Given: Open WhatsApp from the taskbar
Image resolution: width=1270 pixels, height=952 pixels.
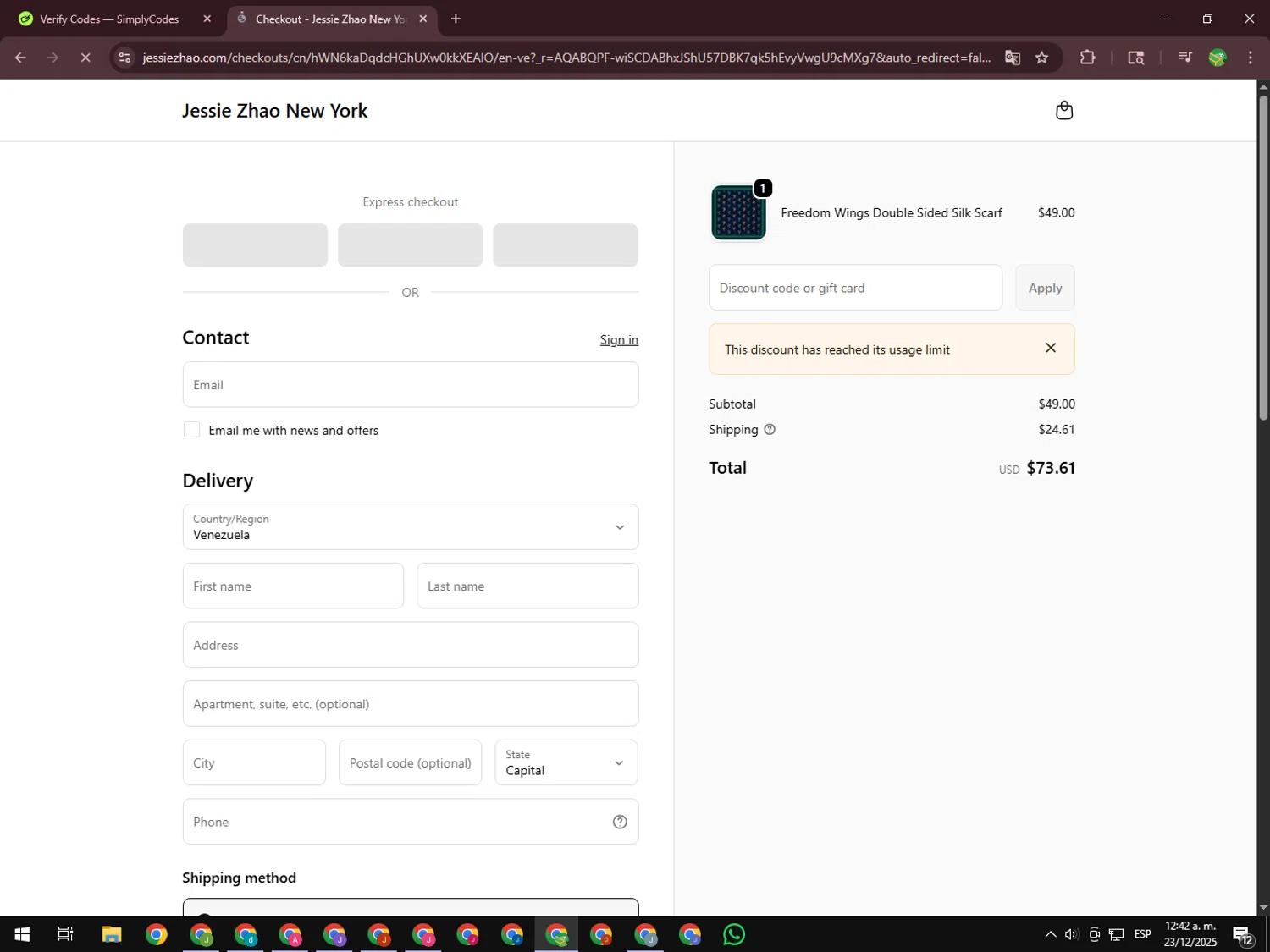Looking at the screenshot, I should 734,934.
